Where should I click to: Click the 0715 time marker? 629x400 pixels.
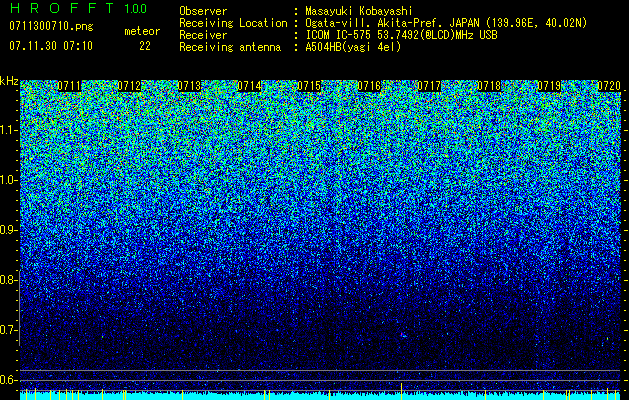(309, 86)
